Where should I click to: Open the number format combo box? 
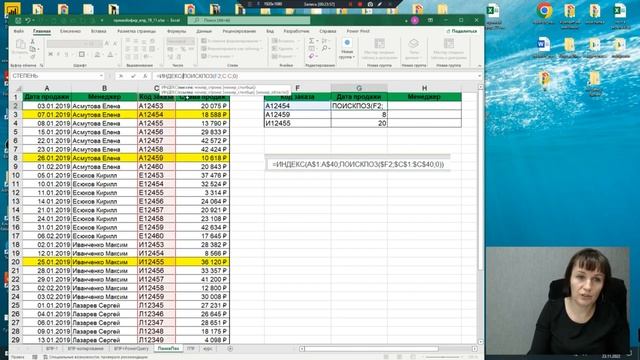click(x=180, y=42)
